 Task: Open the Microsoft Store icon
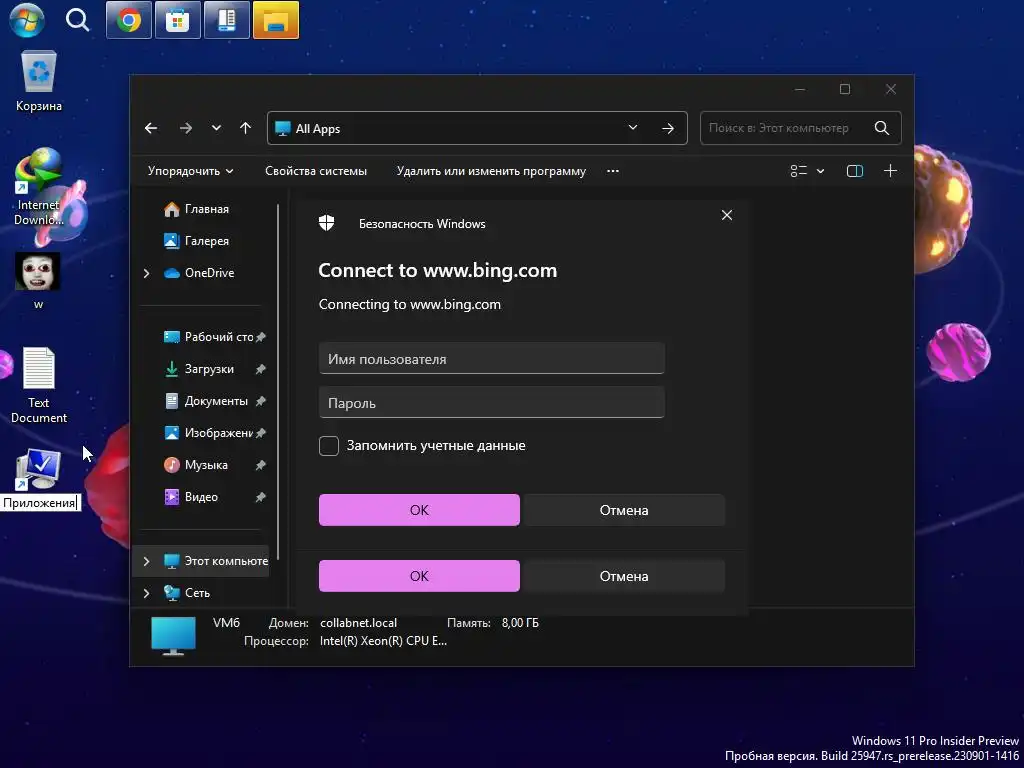click(x=178, y=20)
